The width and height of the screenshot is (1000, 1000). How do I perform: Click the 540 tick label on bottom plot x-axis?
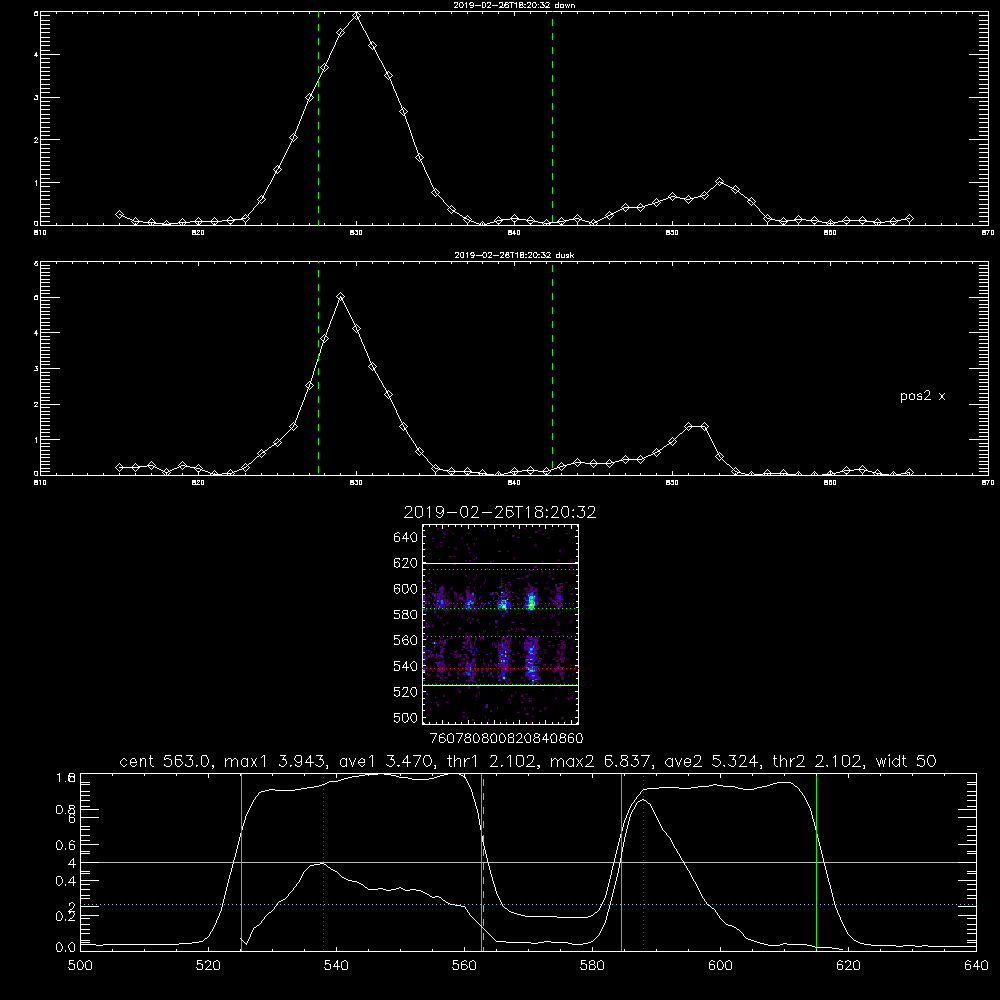point(336,966)
